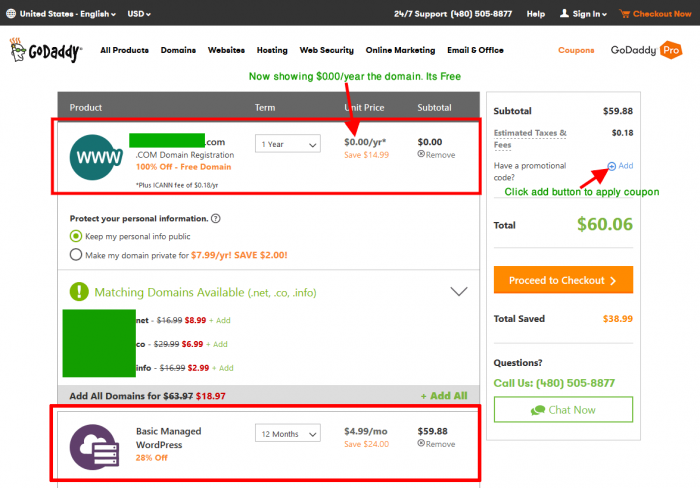The height and width of the screenshot is (488, 700).
Task: Click the Save $14.99 text
Action: (x=367, y=155)
